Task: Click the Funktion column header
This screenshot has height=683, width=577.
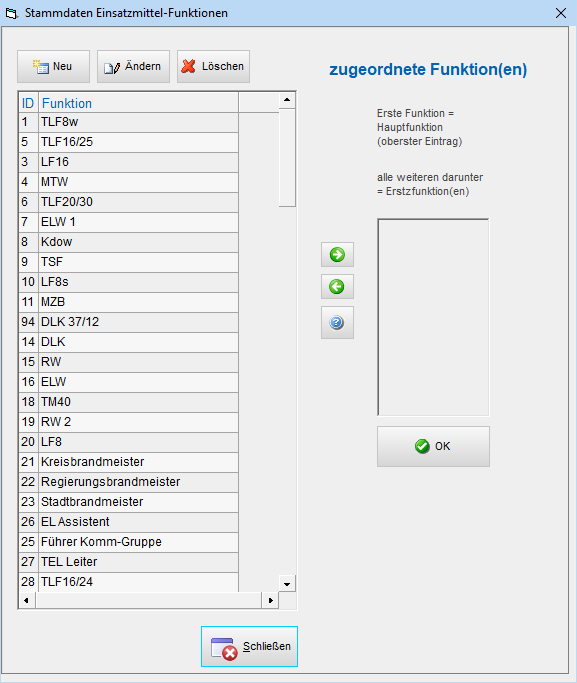Action: (x=138, y=103)
